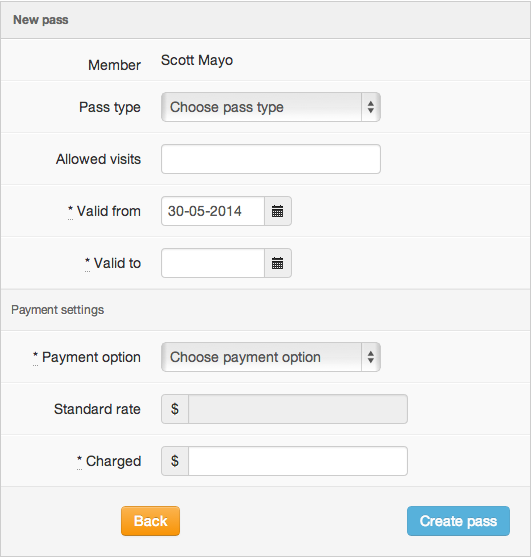Click the empty Valid to date field

pyautogui.click(x=213, y=263)
